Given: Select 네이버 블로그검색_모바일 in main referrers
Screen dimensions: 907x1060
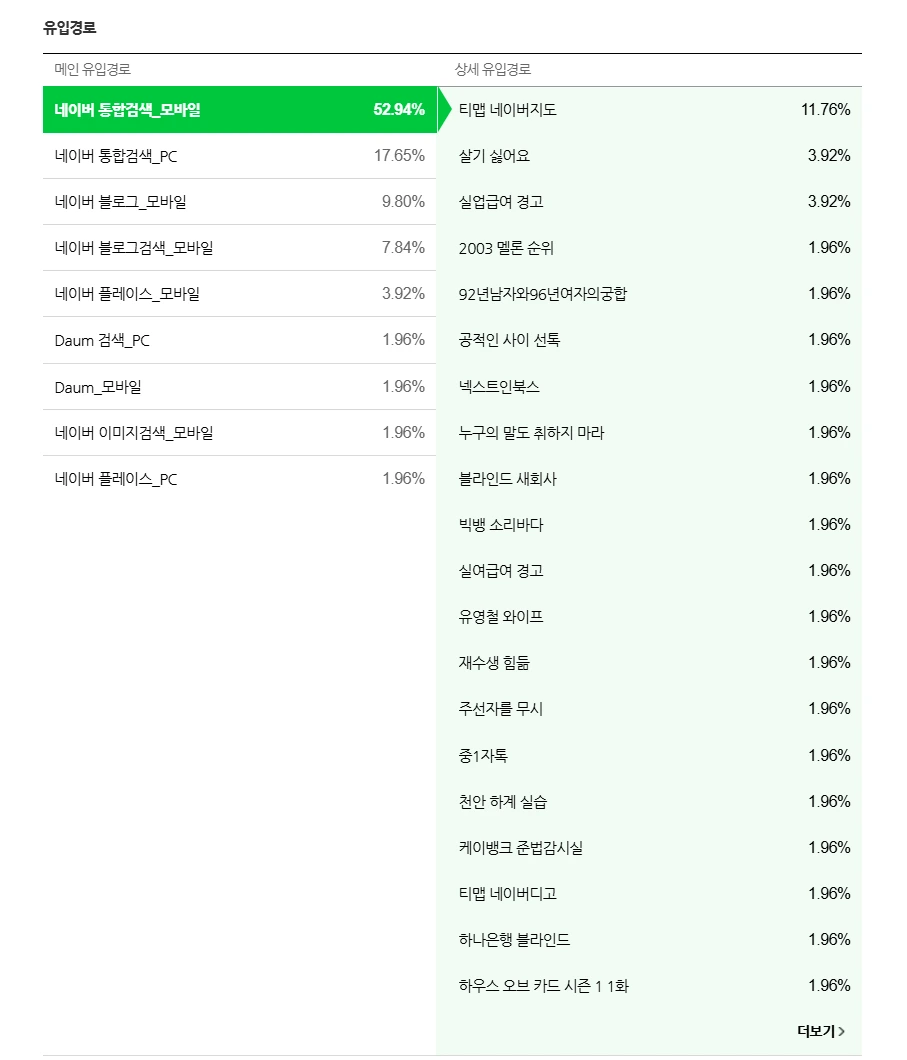Looking at the screenshot, I should pos(239,248).
